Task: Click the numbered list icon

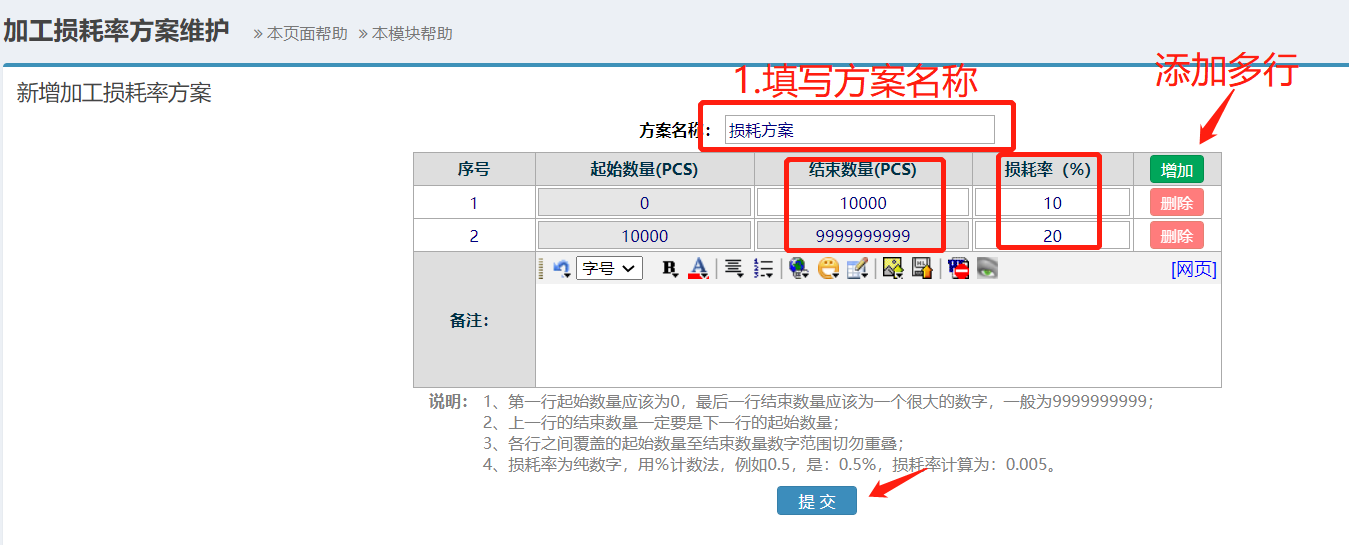Action: tap(763, 268)
